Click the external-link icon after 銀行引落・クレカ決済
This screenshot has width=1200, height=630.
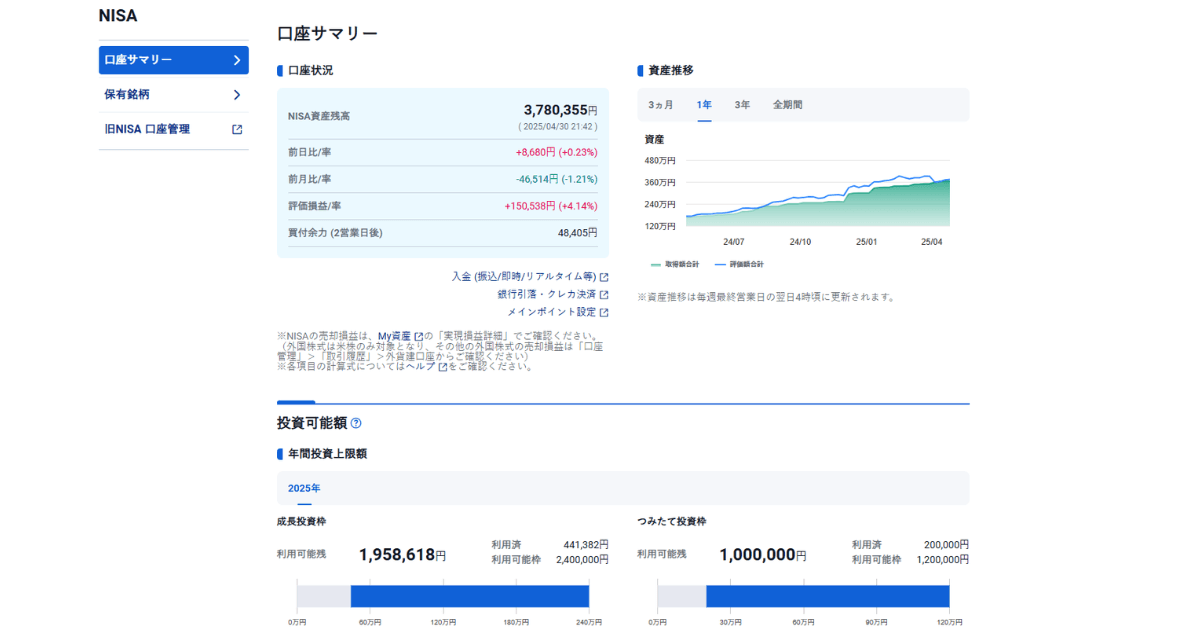point(604,295)
